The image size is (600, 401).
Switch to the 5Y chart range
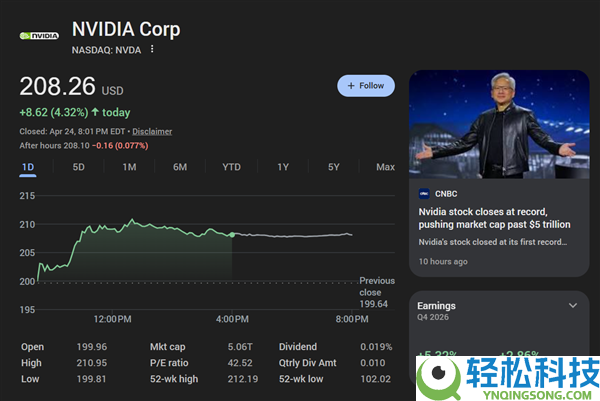pos(333,167)
